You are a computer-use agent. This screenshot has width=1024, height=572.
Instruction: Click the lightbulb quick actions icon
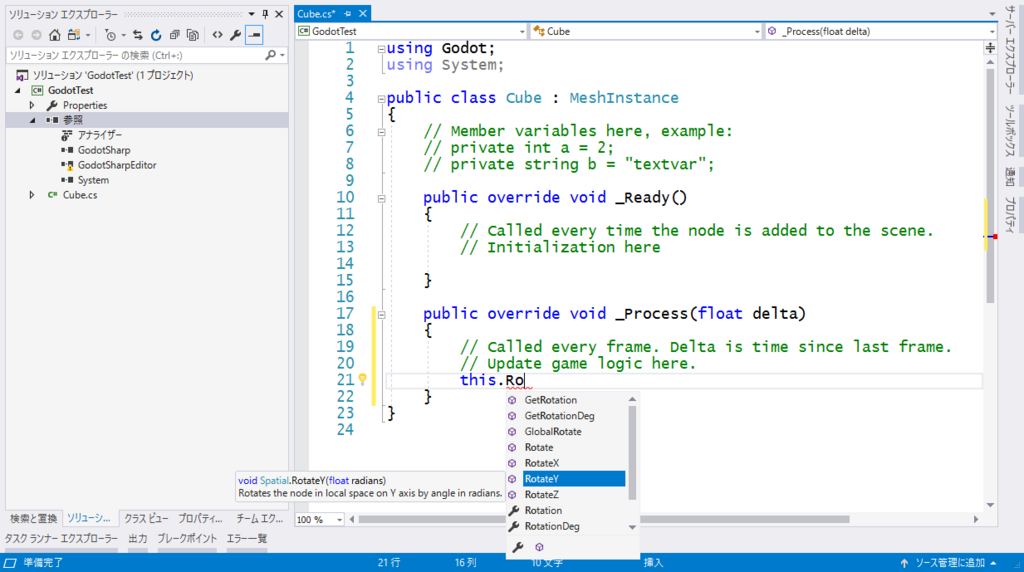pos(362,379)
